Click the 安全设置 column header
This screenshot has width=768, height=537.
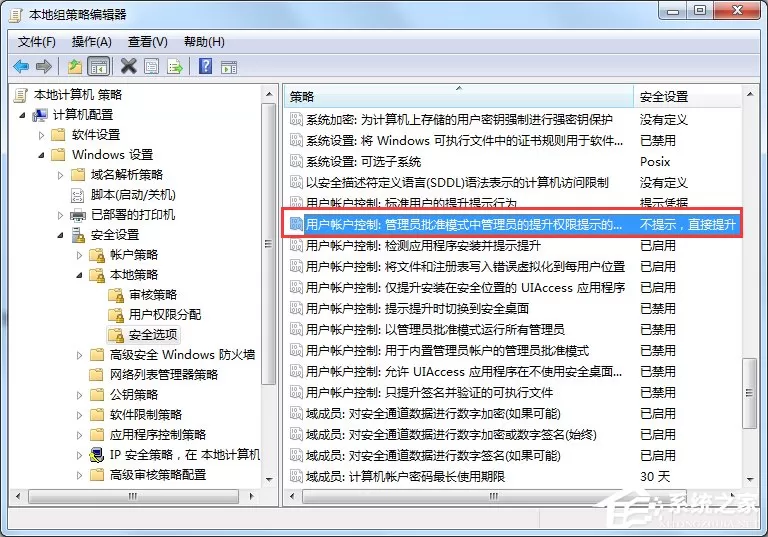tap(687, 97)
